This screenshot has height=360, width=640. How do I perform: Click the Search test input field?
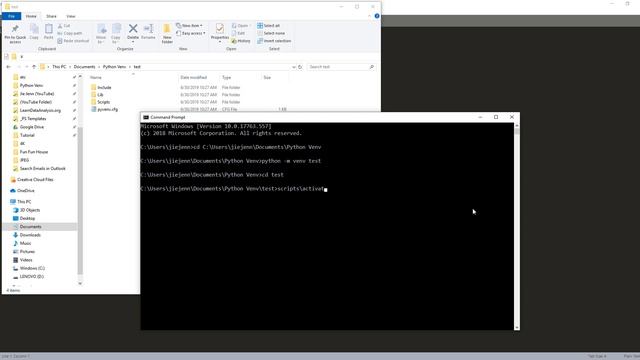pyautogui.click(x=341, y=67)
